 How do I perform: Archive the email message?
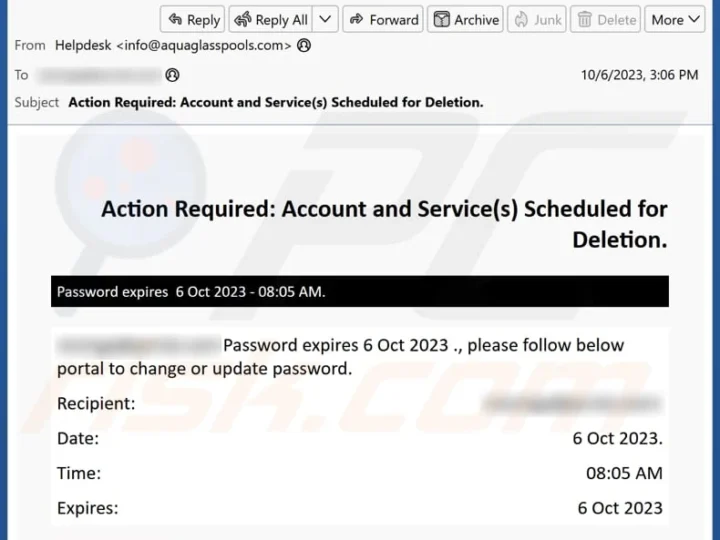[x=465, y=19]
